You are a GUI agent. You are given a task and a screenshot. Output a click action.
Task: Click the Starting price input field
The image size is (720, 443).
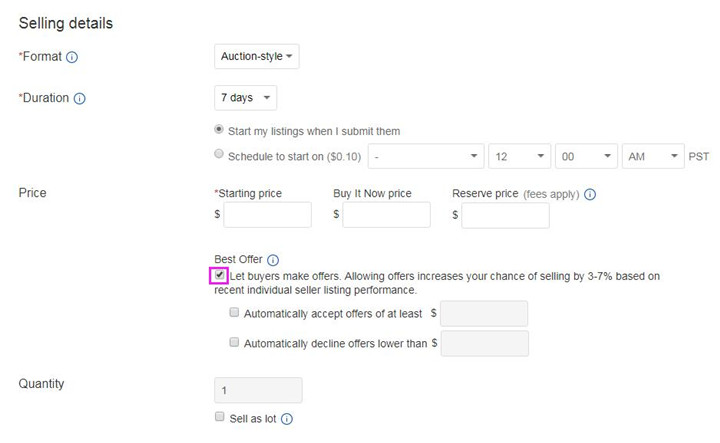click(x=267, y=214)
